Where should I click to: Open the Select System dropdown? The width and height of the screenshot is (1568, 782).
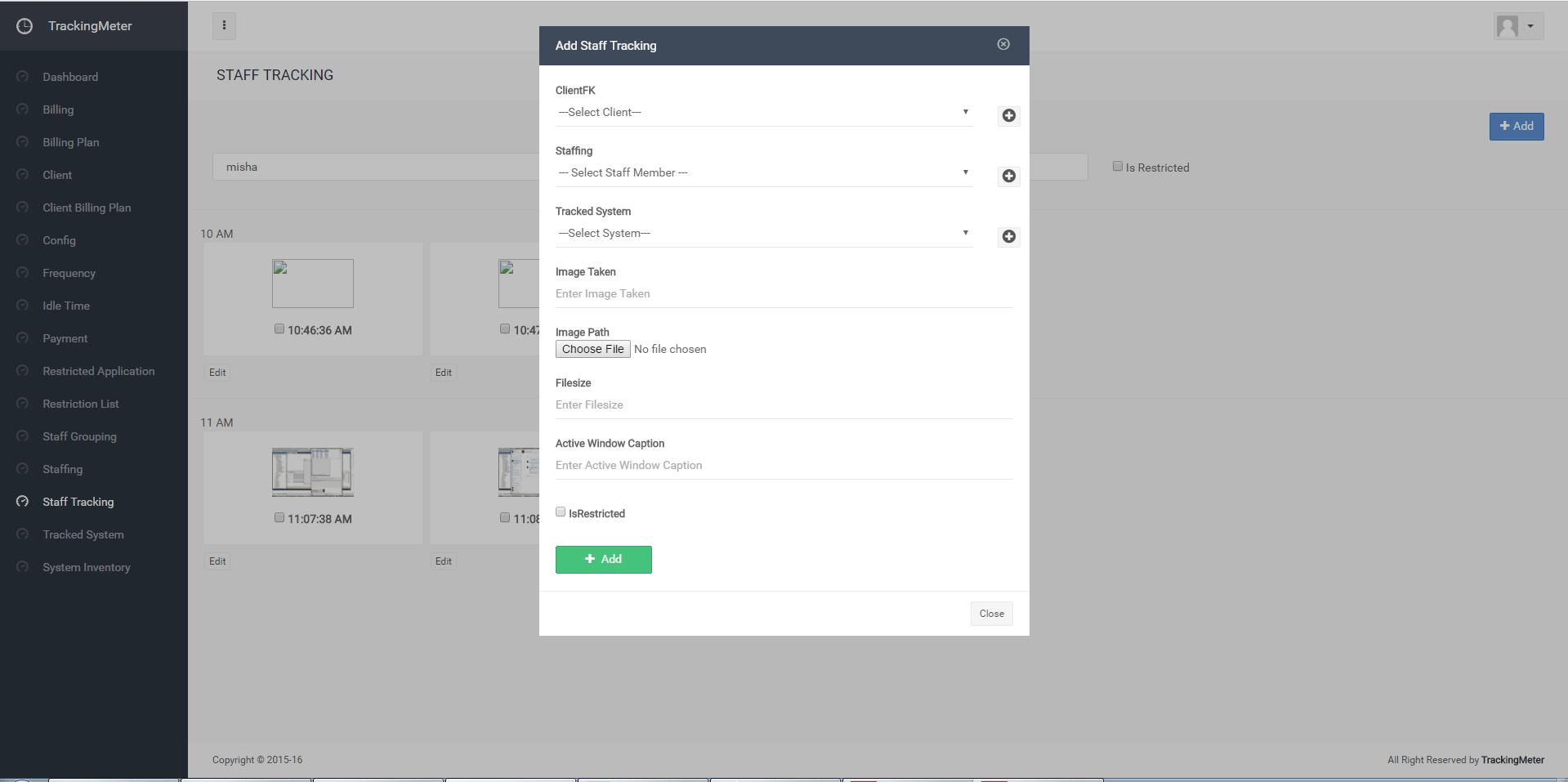[x=763, y=234]
